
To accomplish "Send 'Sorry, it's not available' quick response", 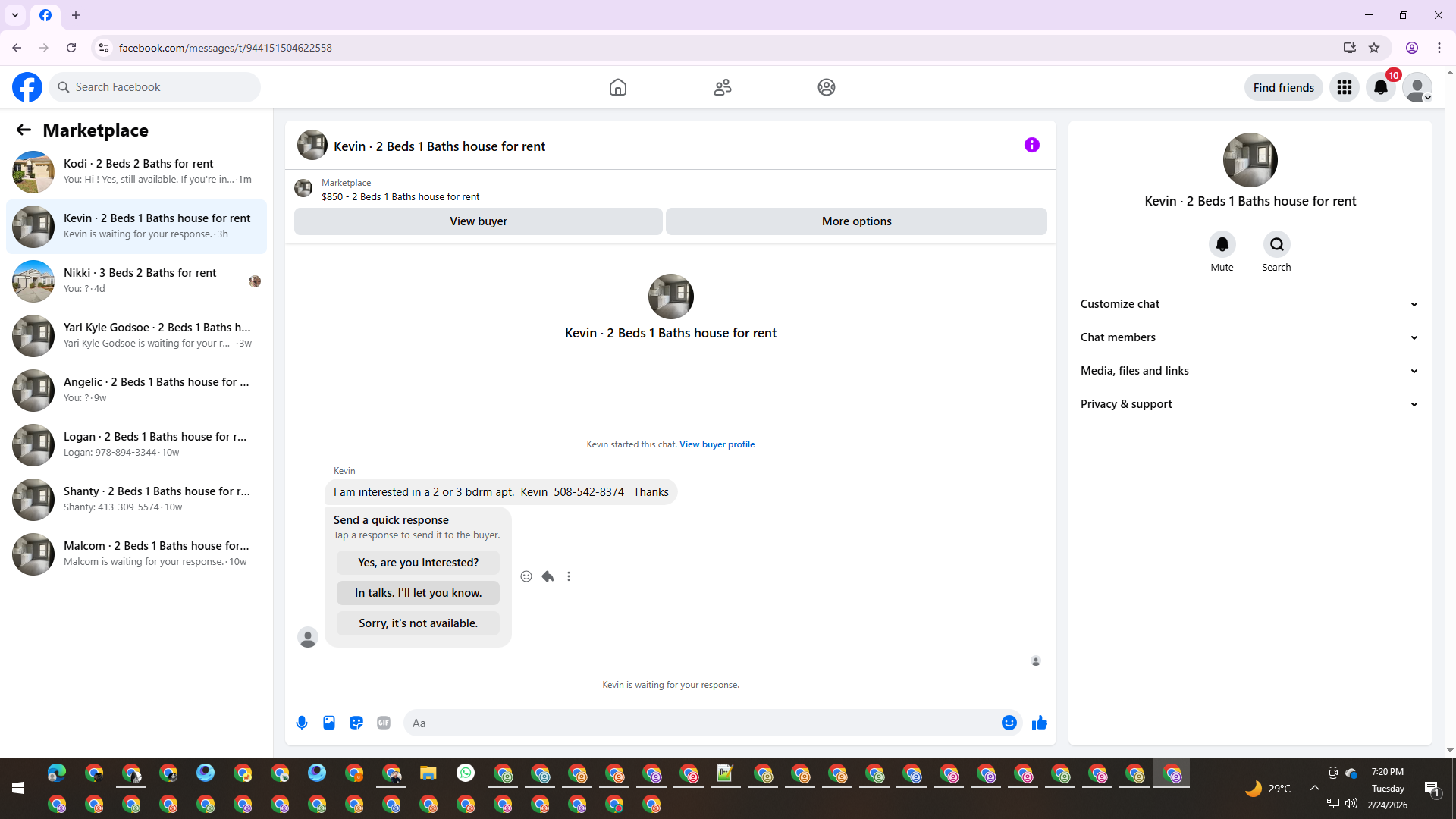I will (x=418, y=623).
